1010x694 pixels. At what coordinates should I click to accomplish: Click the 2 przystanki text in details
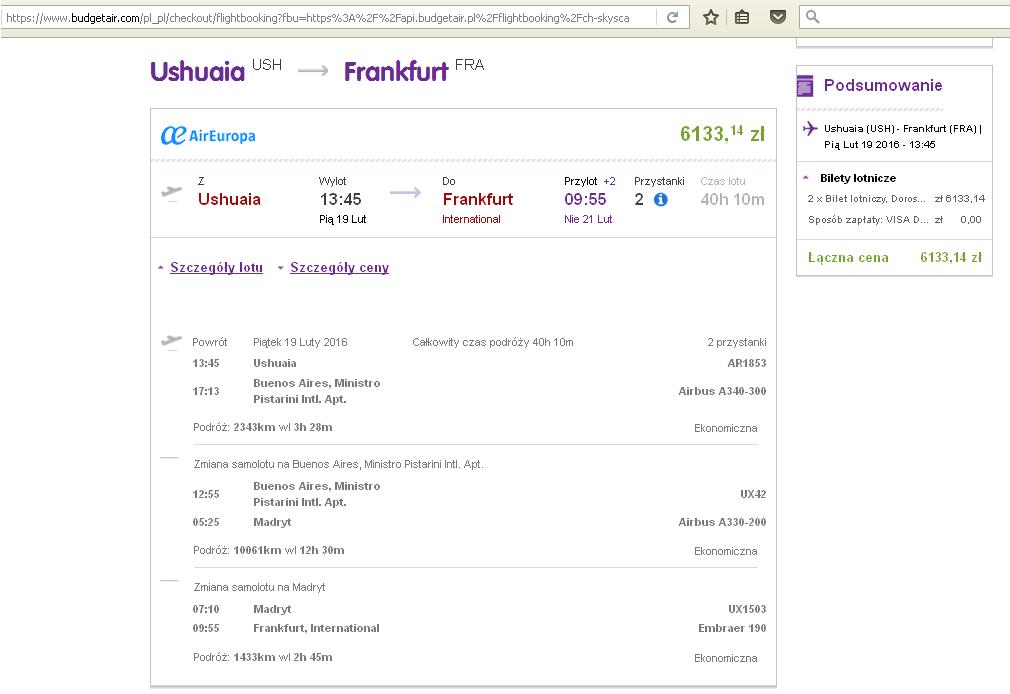point(737,342)
